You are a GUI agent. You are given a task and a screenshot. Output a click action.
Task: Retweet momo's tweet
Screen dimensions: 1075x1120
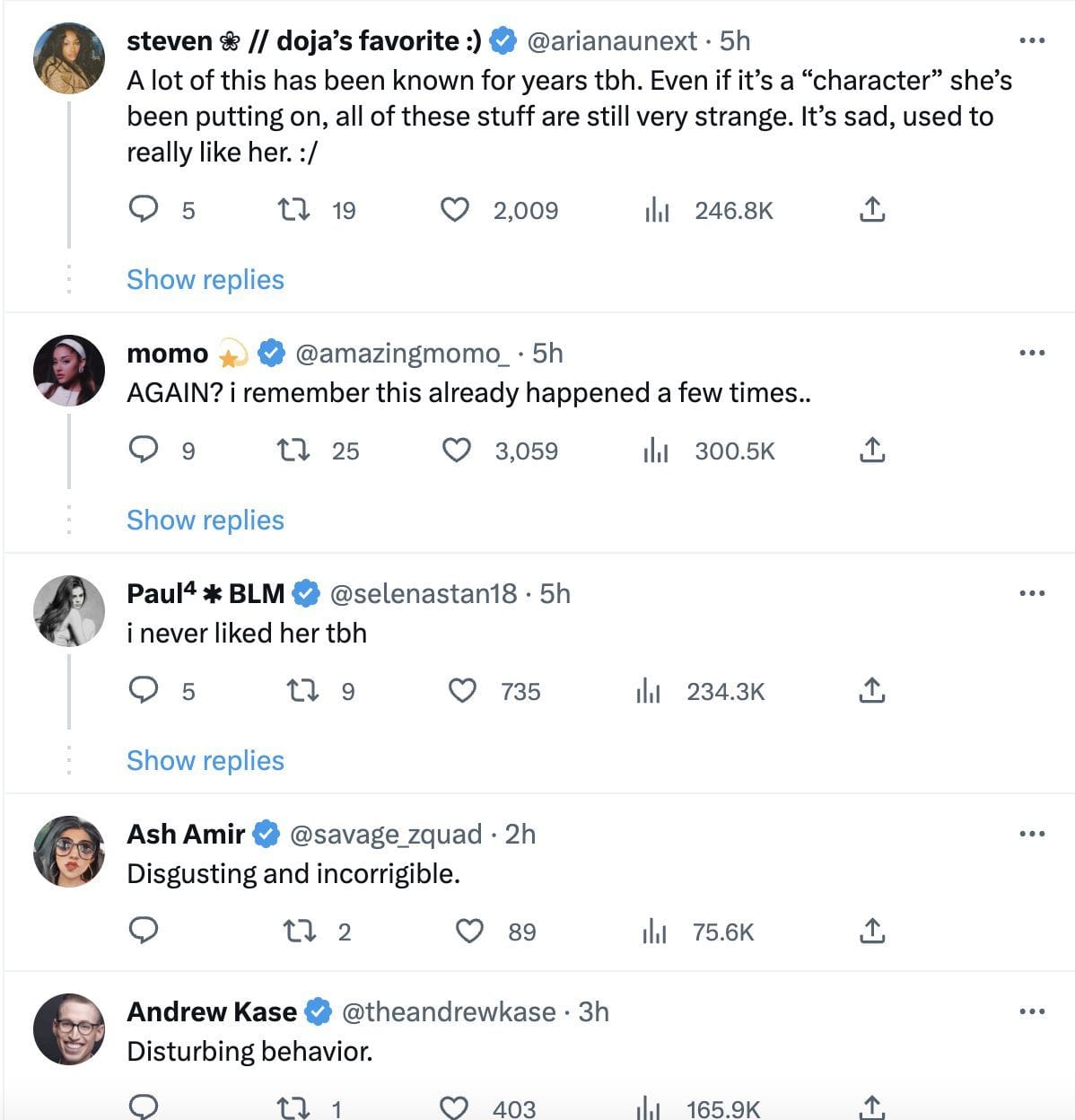pos(293,451)
